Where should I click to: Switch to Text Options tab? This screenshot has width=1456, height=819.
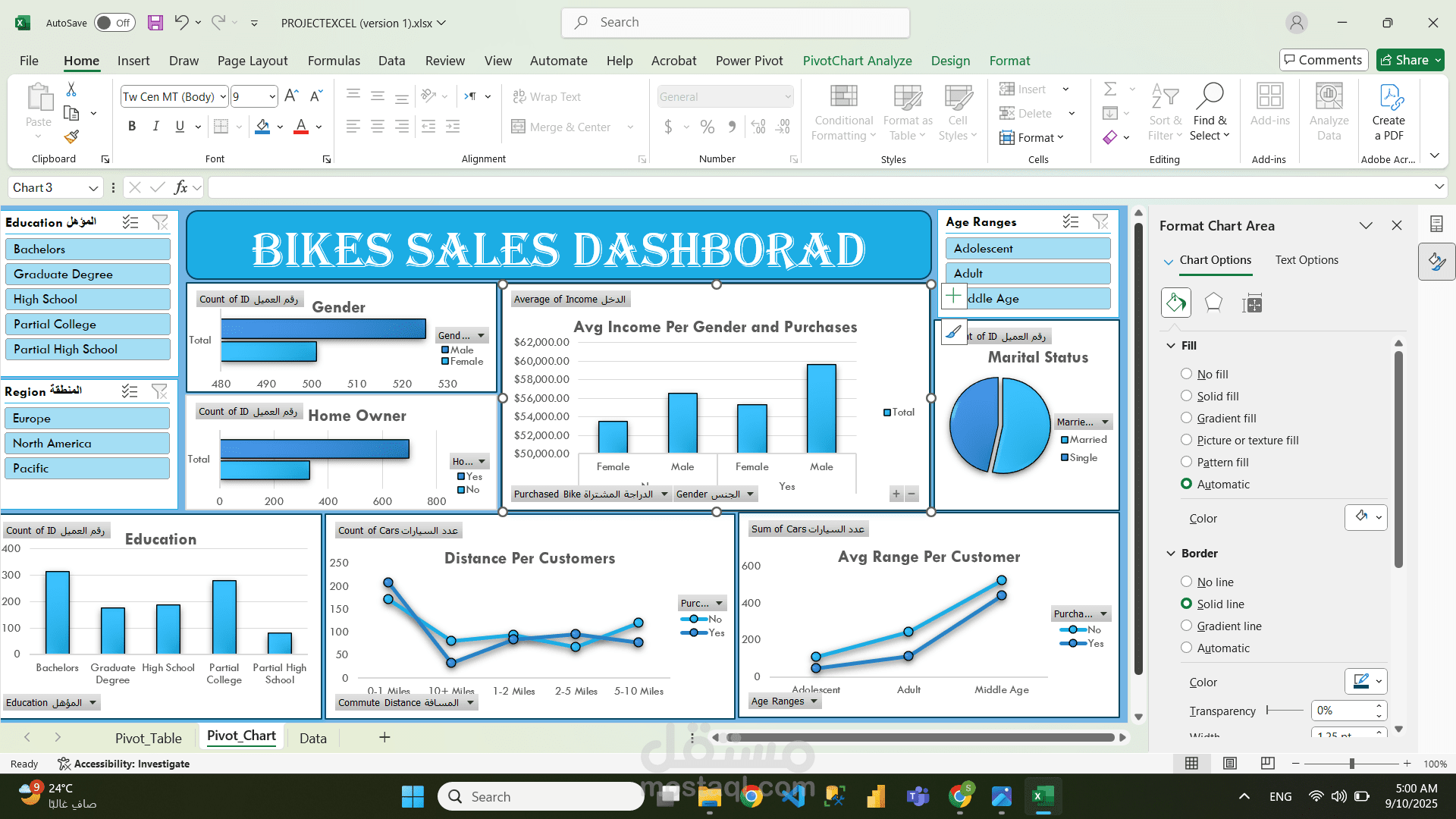coord(1307,260)
